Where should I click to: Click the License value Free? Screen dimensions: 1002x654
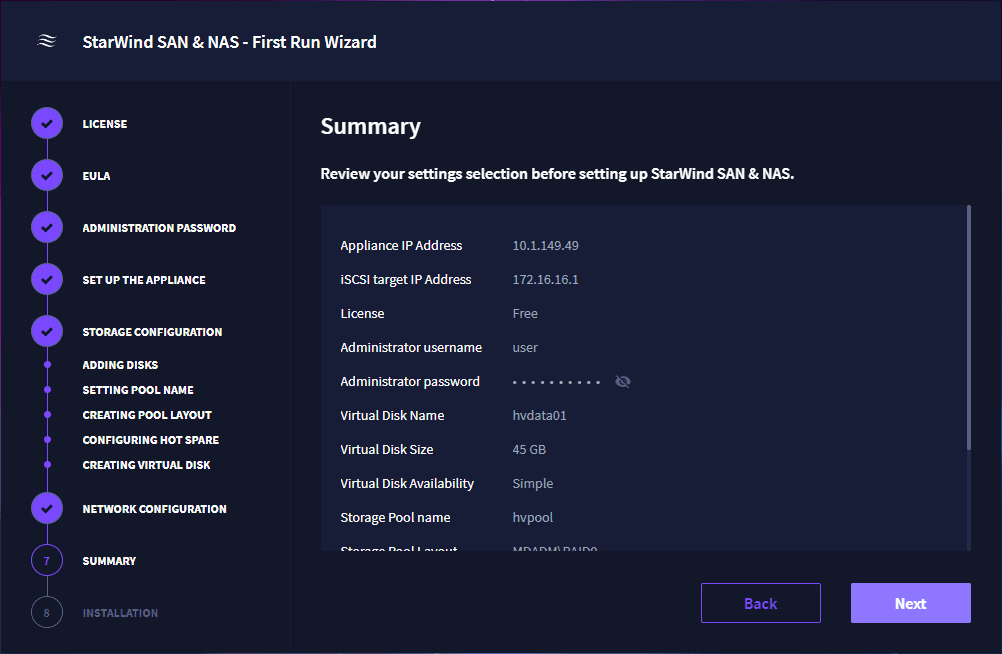pyautogui.click(x=525, y=313)
